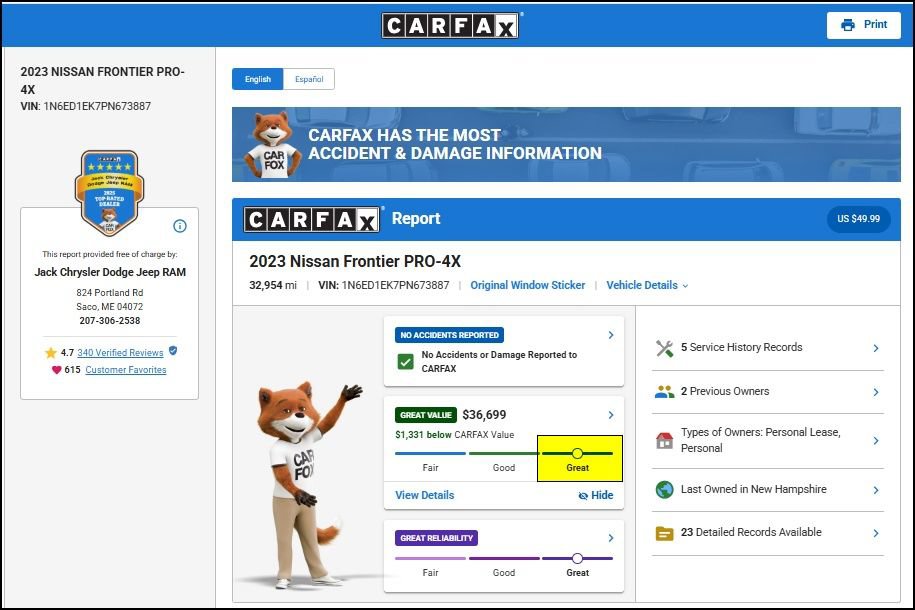Click the 5 Service History Records text

[741, 347]
